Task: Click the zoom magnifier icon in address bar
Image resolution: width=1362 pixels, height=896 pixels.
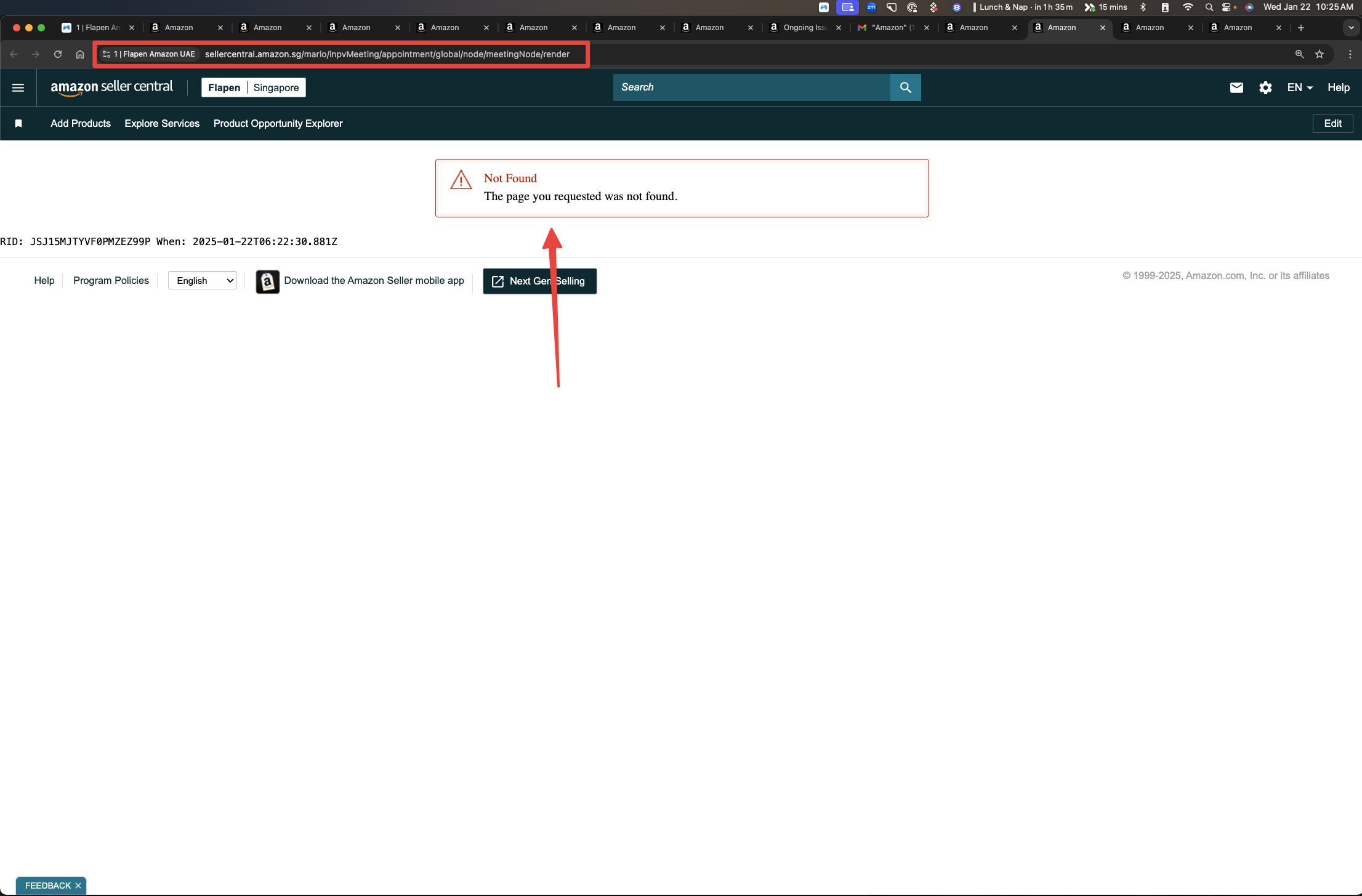Action: point(1299,54)
